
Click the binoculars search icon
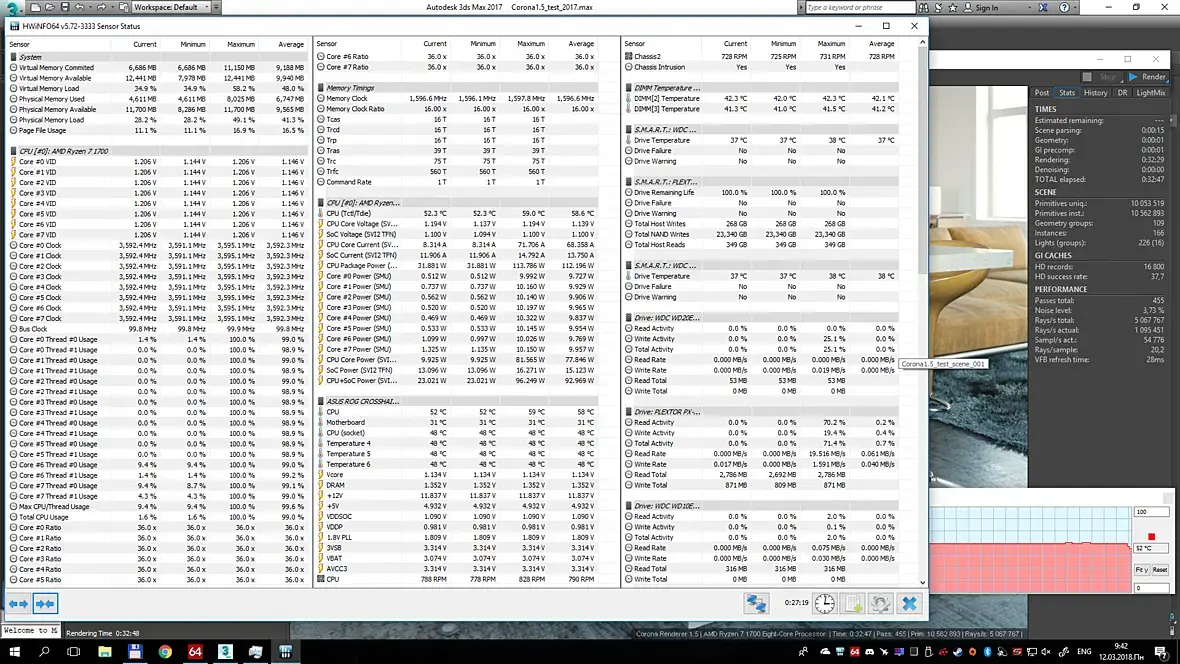[x=923, y=8]
